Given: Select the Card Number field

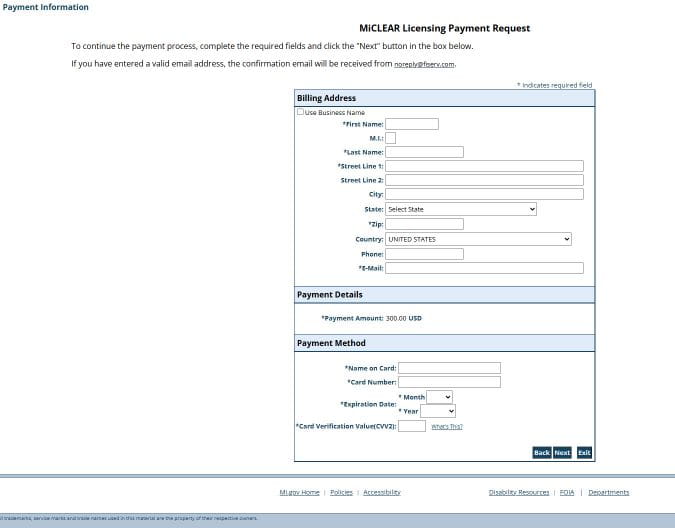Looking at the screenshot, I should 449,382.
